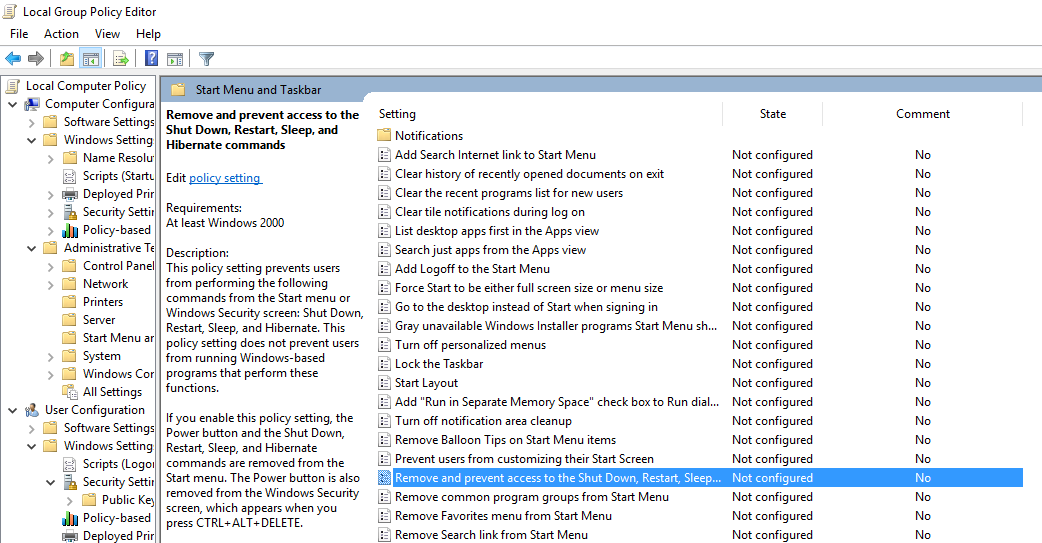This screenshot has width=1042, height=543.
Task: Select All Settings in the tree
Action: pos(112,392)
